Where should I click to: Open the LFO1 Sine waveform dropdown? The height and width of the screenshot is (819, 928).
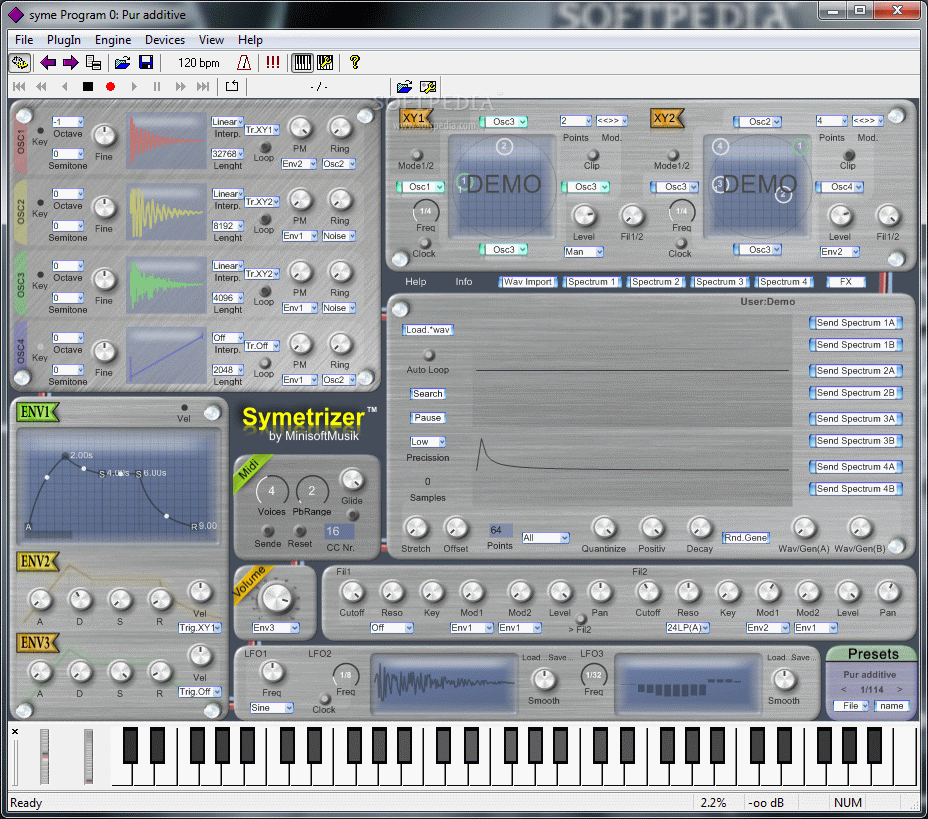(x=272, y=708)
